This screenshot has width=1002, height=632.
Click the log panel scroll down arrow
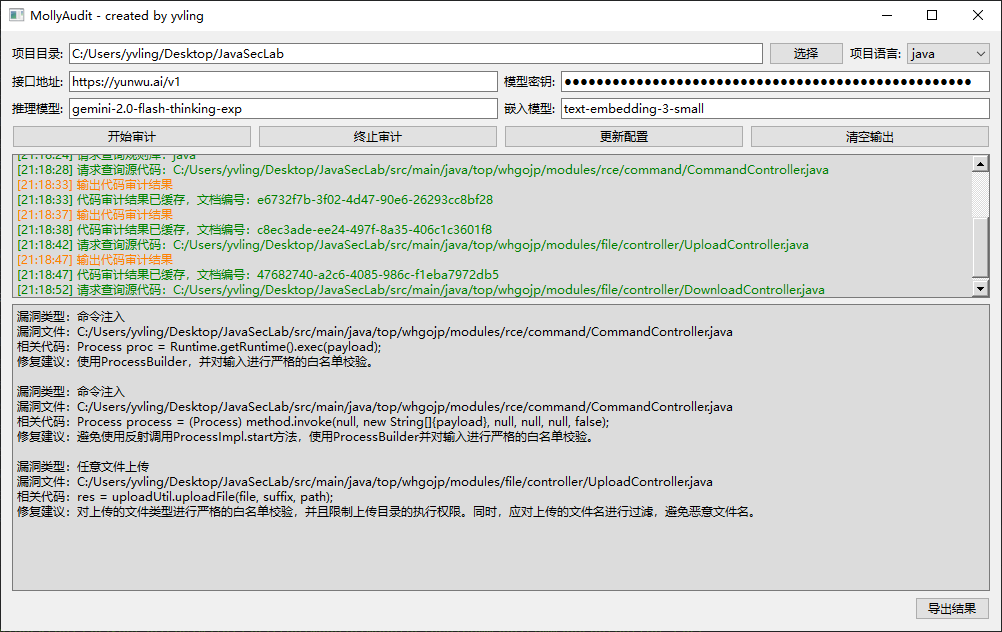point(980,289)
